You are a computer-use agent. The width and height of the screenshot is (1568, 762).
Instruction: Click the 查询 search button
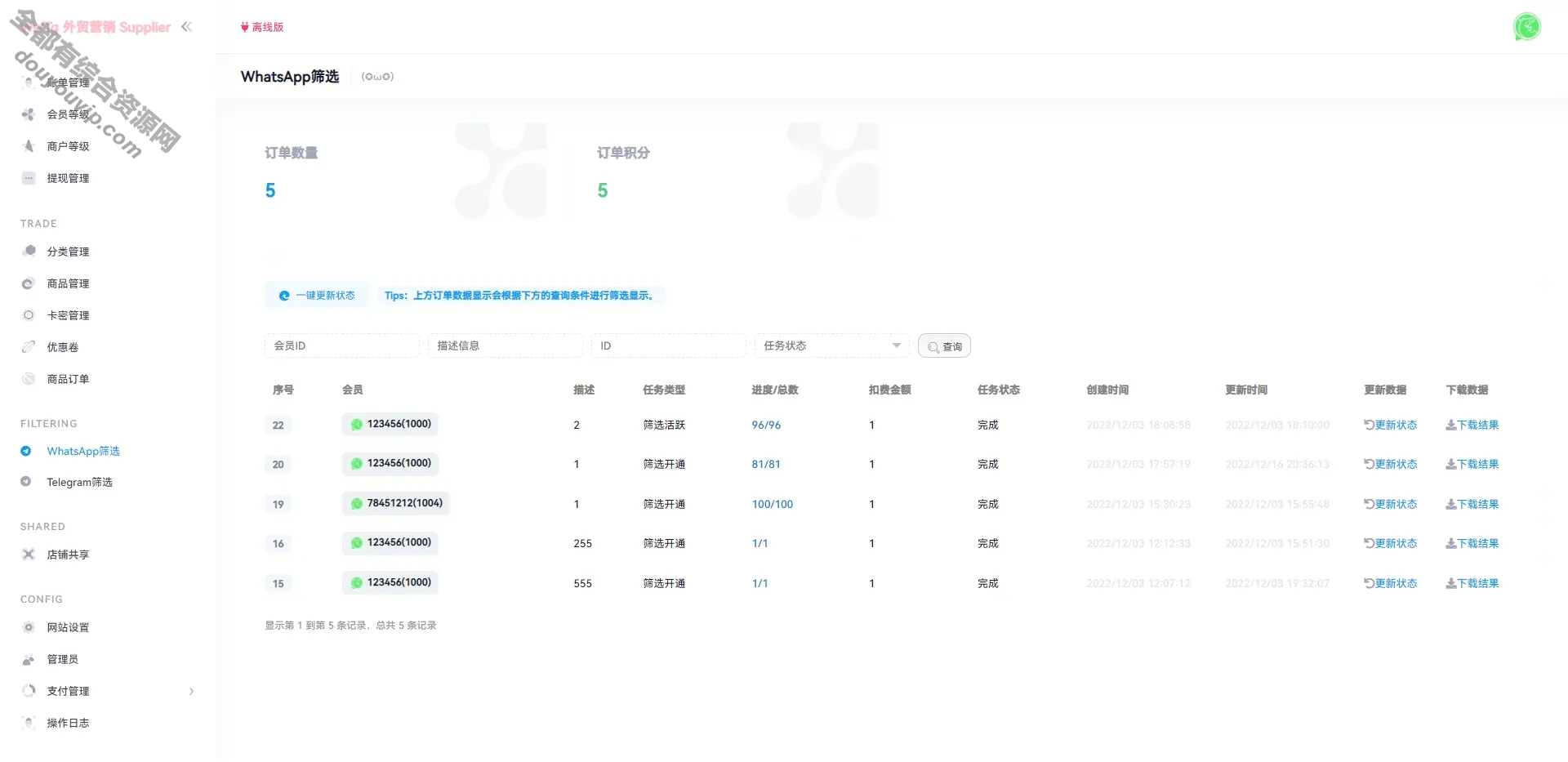944,346
